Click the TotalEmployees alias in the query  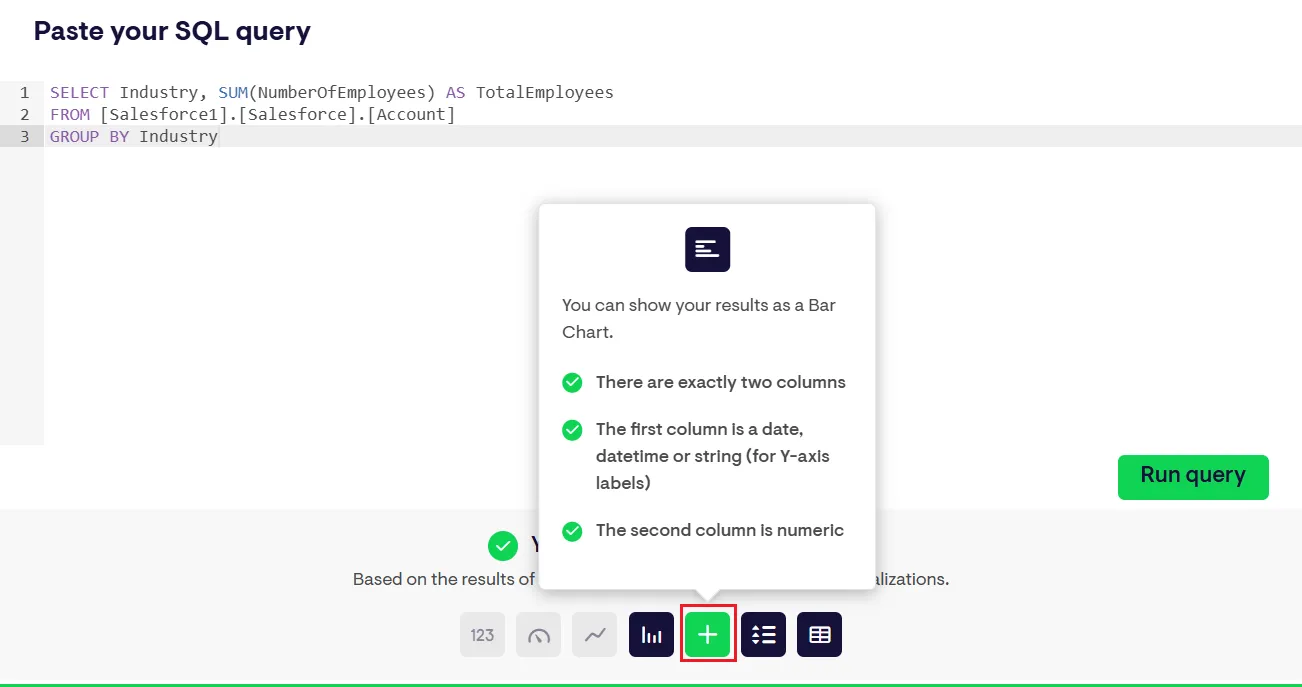pyautogui.click(x=544, y=93)
